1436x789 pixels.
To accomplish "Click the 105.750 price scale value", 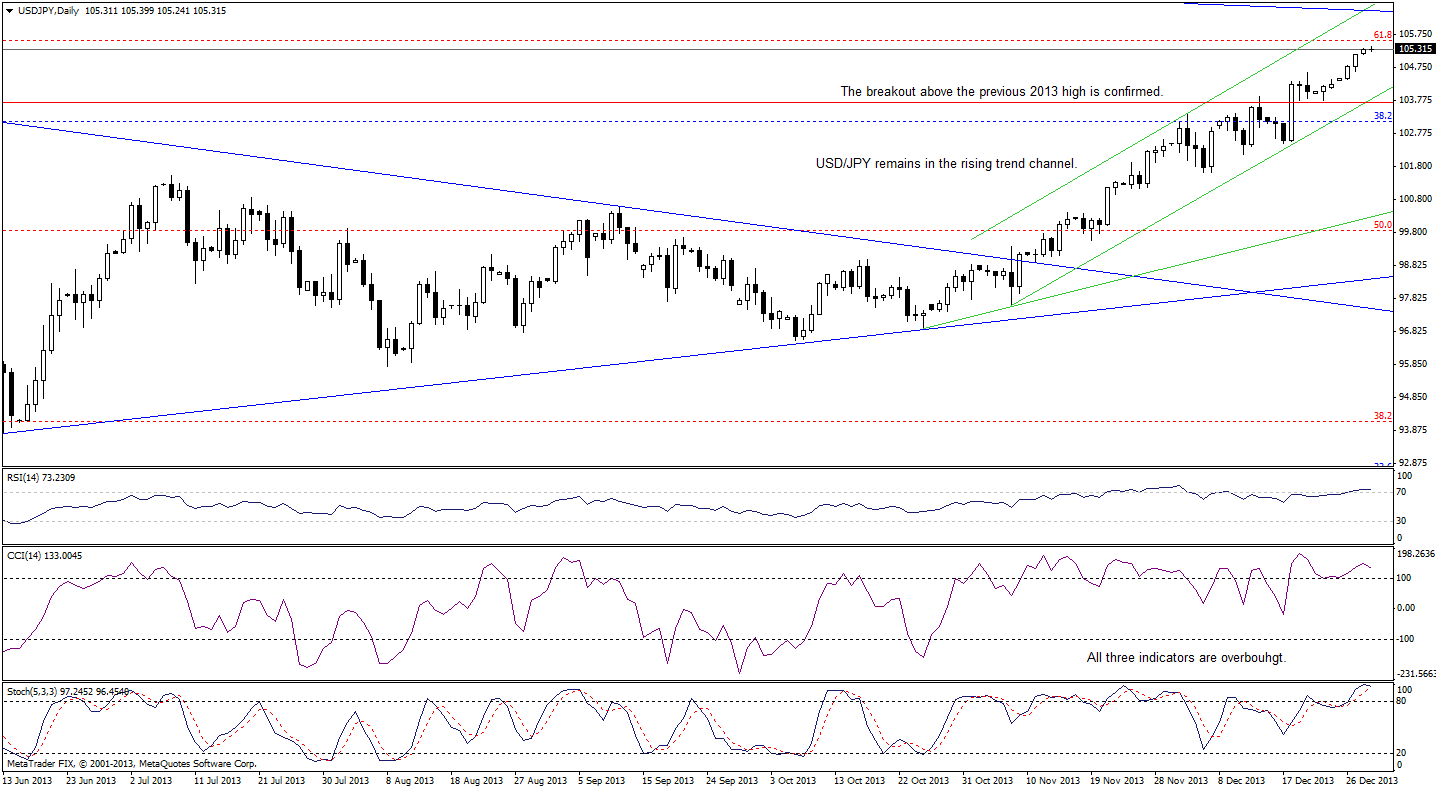I will 1415,34.
